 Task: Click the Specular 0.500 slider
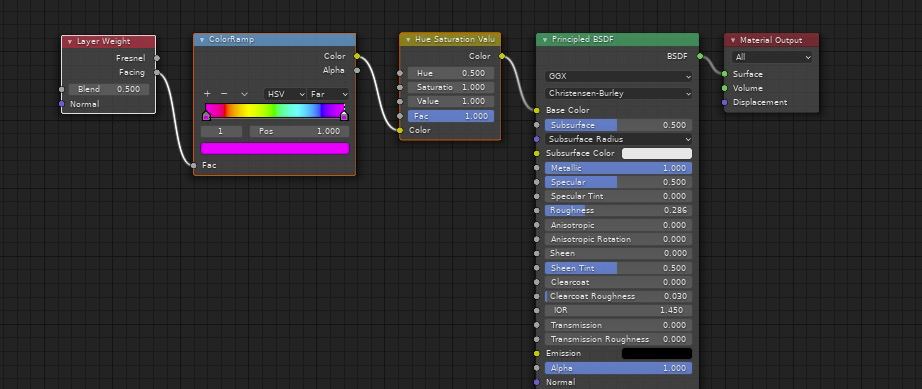619,182
